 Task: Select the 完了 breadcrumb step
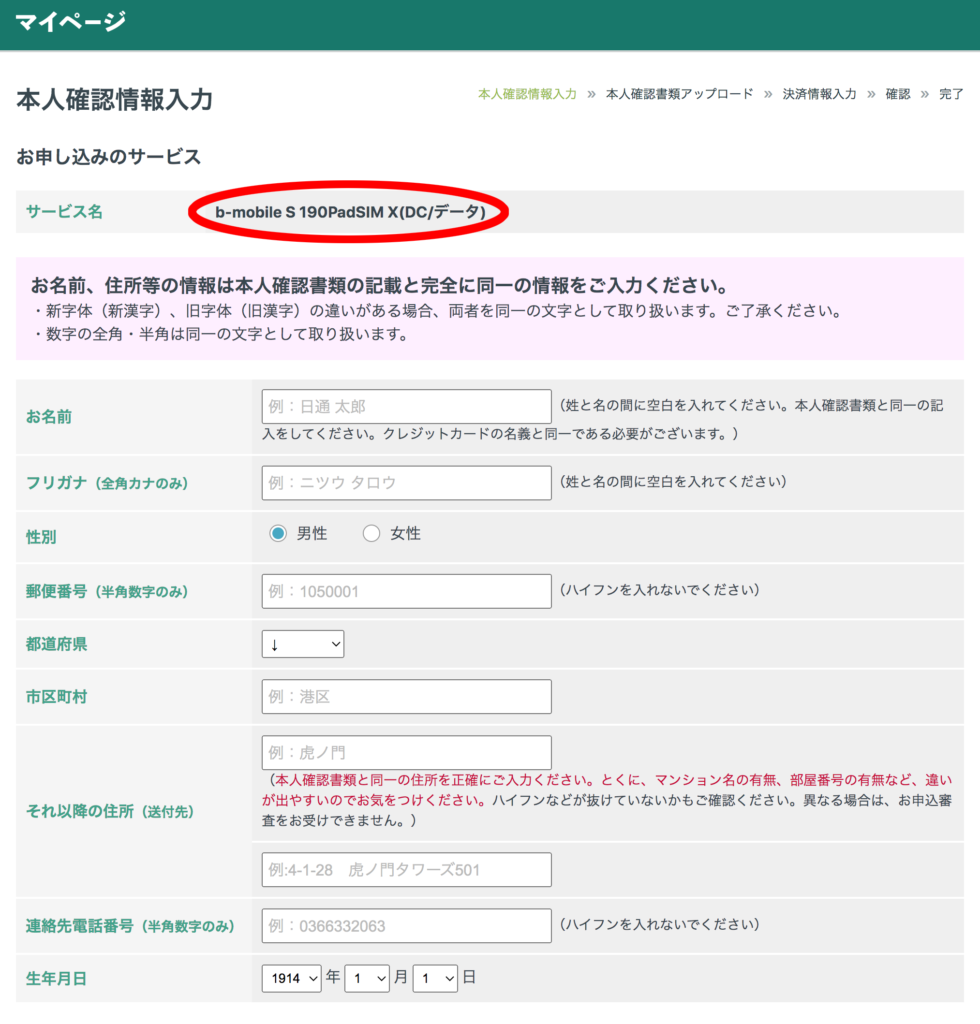coord(951,94)
